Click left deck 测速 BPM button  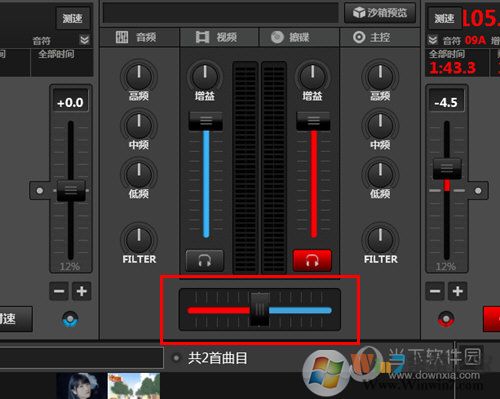(x=72, y=18)
